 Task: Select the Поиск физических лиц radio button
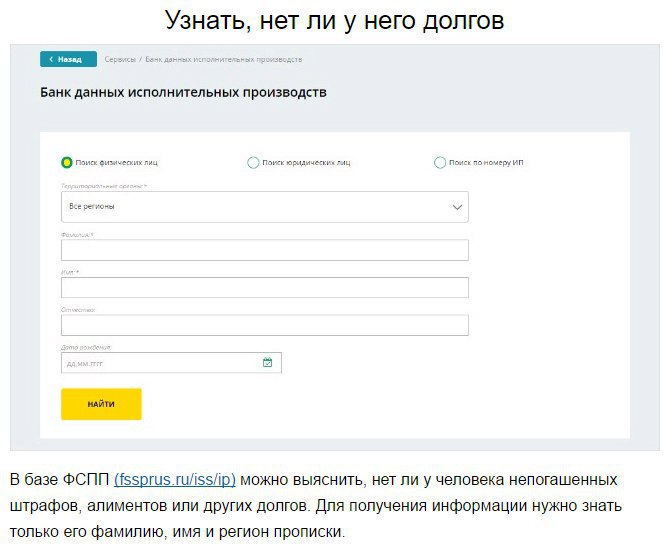67,162
